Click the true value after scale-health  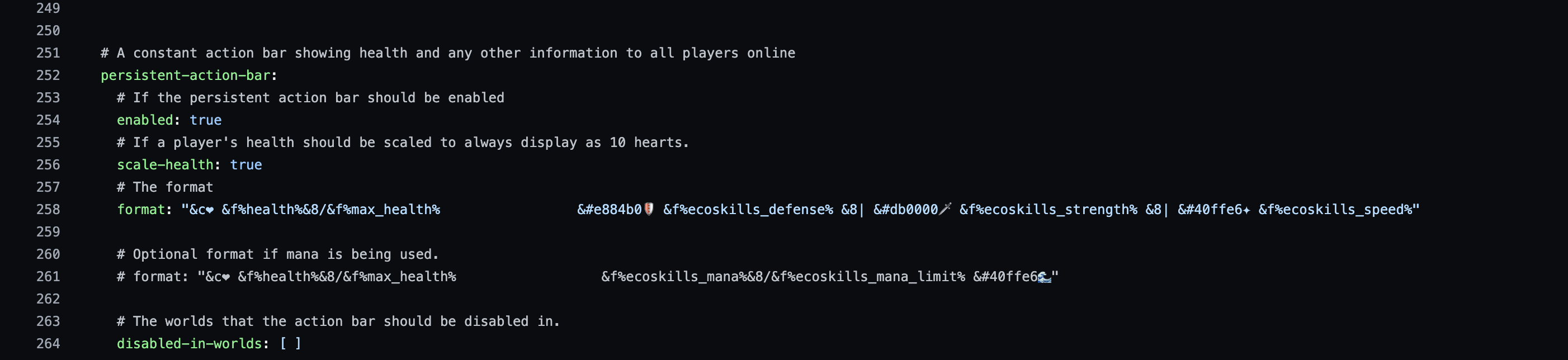click(x=246, y=165)
